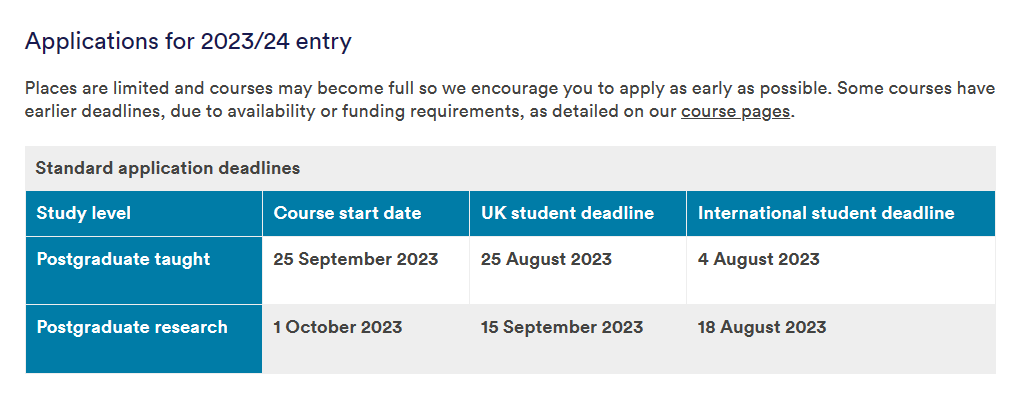The height and width of the screenshot is (402, 1024).
Task: Select the 'Study level' column header
Action: 84,213
